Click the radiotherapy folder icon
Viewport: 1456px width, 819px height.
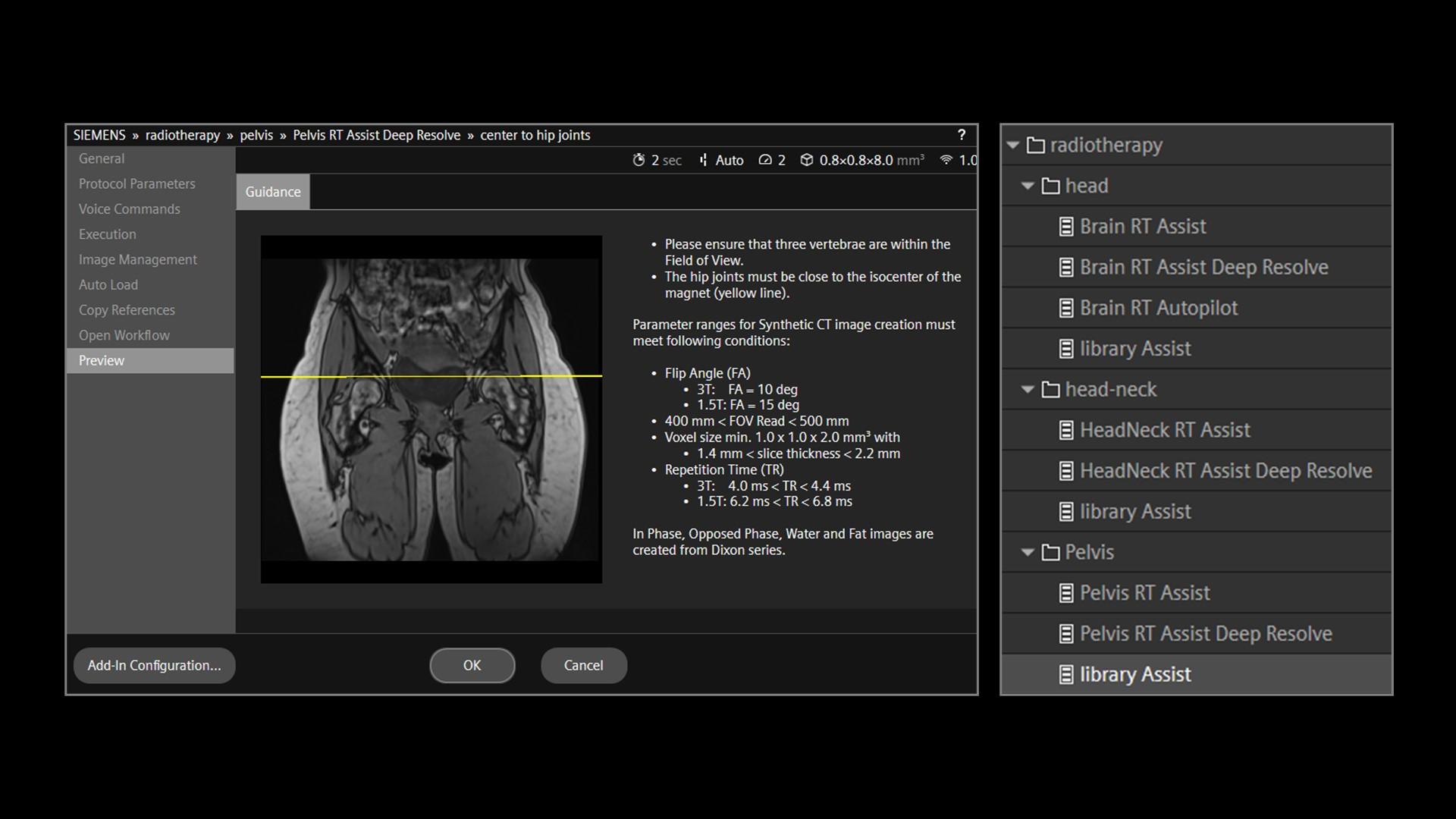pyautogui.click(x=1036, y=145)
